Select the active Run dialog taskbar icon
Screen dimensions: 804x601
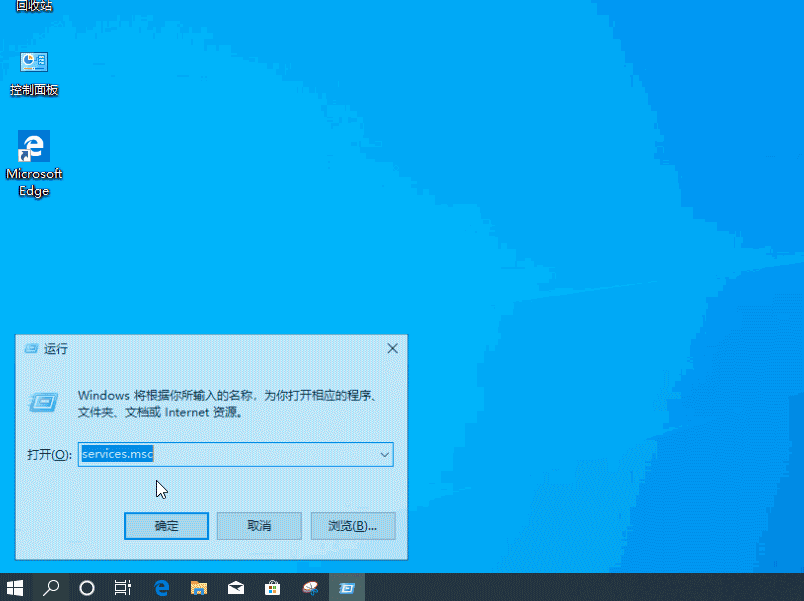pyautogui.click(x=347, y=588)
